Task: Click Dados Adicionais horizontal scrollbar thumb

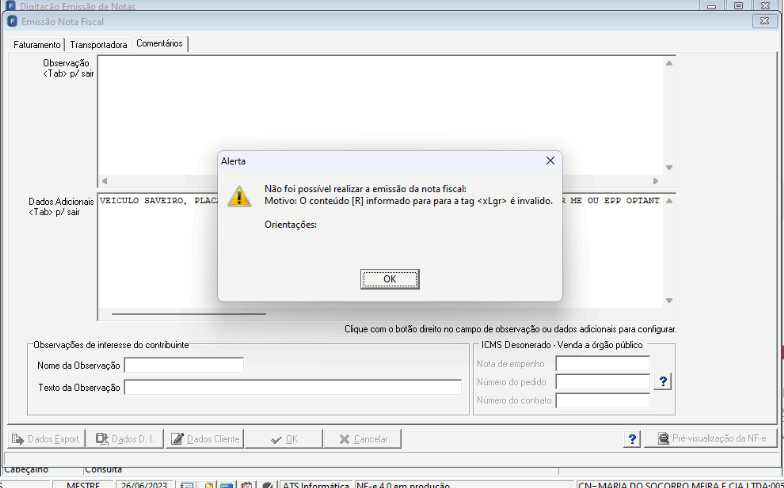Action: coord(188,314)
